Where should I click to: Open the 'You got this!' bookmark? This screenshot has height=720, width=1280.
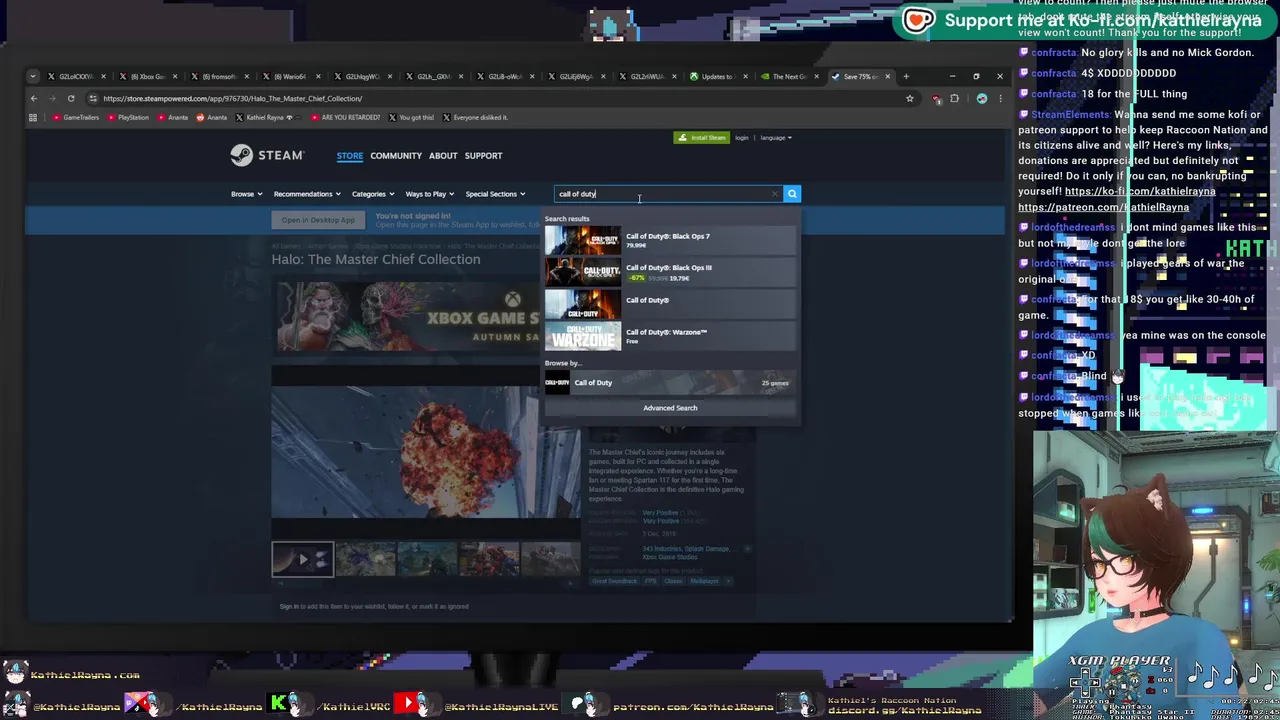click(x=411, y=117)
